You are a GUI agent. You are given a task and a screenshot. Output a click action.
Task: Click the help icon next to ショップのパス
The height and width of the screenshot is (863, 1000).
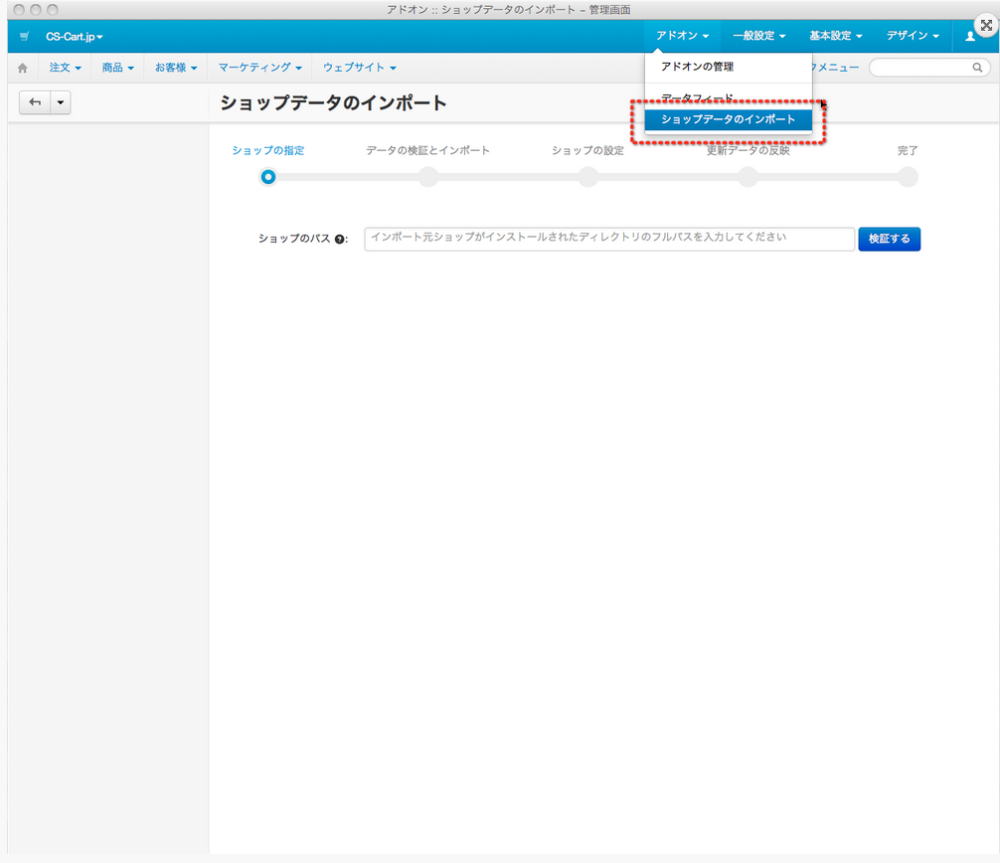coord(339,239)
